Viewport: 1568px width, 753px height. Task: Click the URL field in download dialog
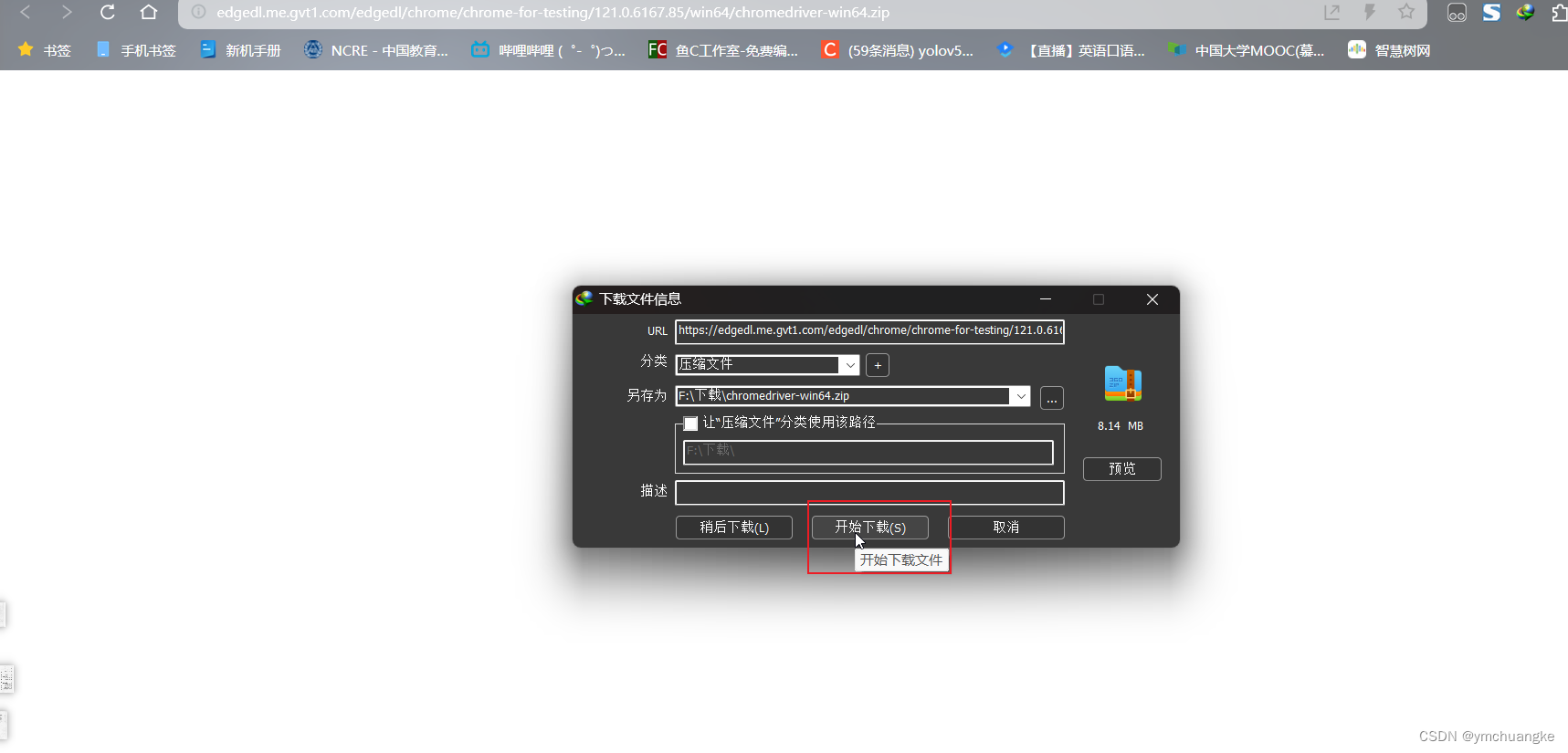click(x=869, y=330)
